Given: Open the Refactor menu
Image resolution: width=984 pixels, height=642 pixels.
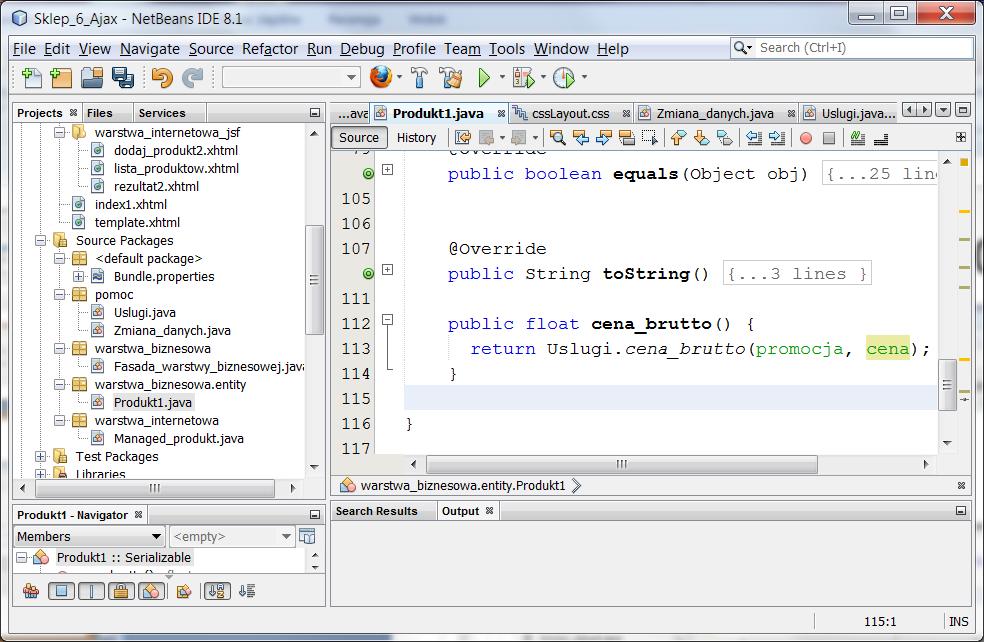Looking at the screenshot, I should click(x=270, y=49).
